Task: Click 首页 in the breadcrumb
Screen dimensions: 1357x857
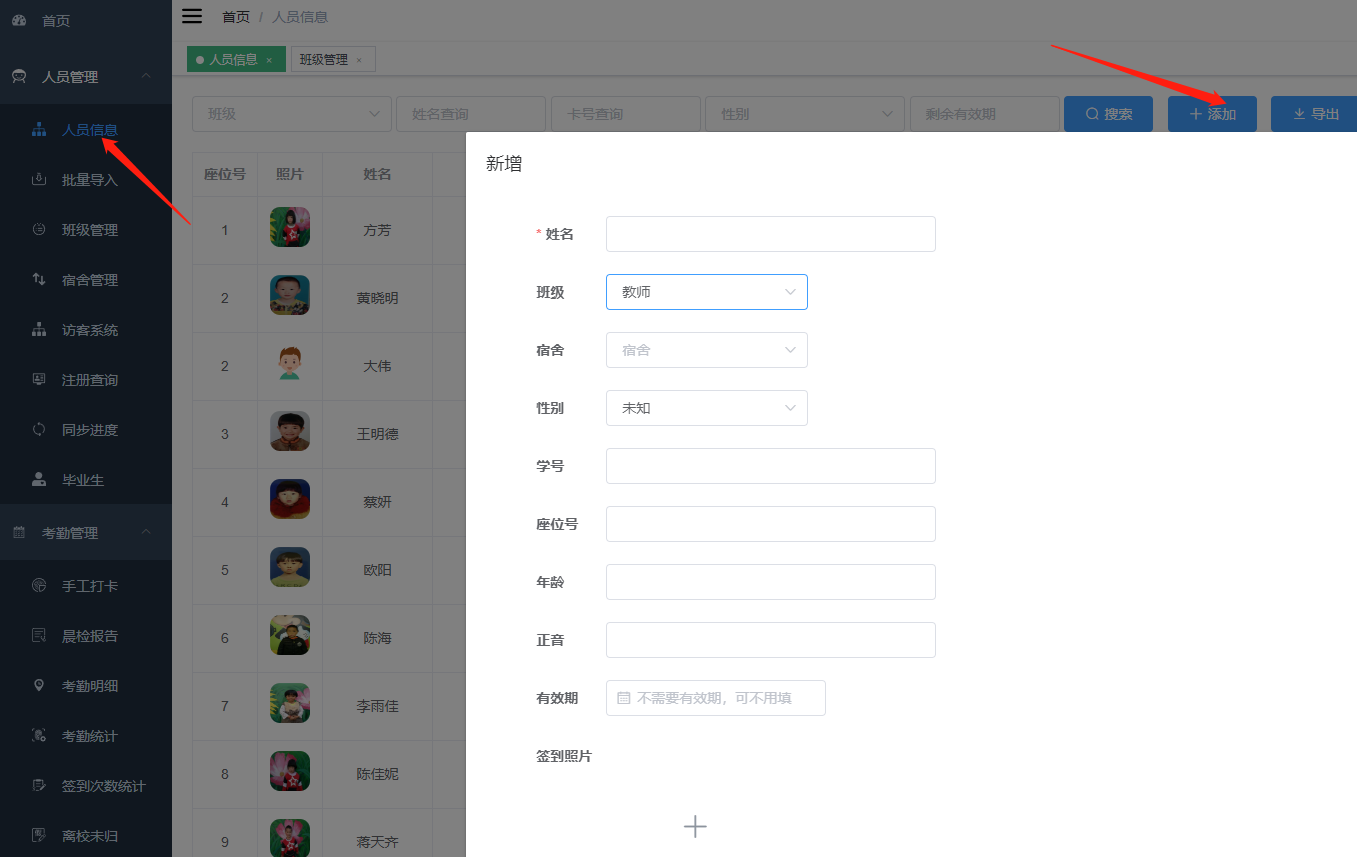Action: point(236,16)
